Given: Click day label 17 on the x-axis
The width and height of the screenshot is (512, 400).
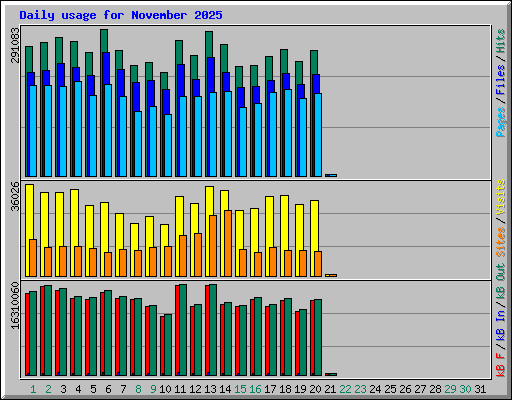Looking at the screenshot, I should point(270,389).
